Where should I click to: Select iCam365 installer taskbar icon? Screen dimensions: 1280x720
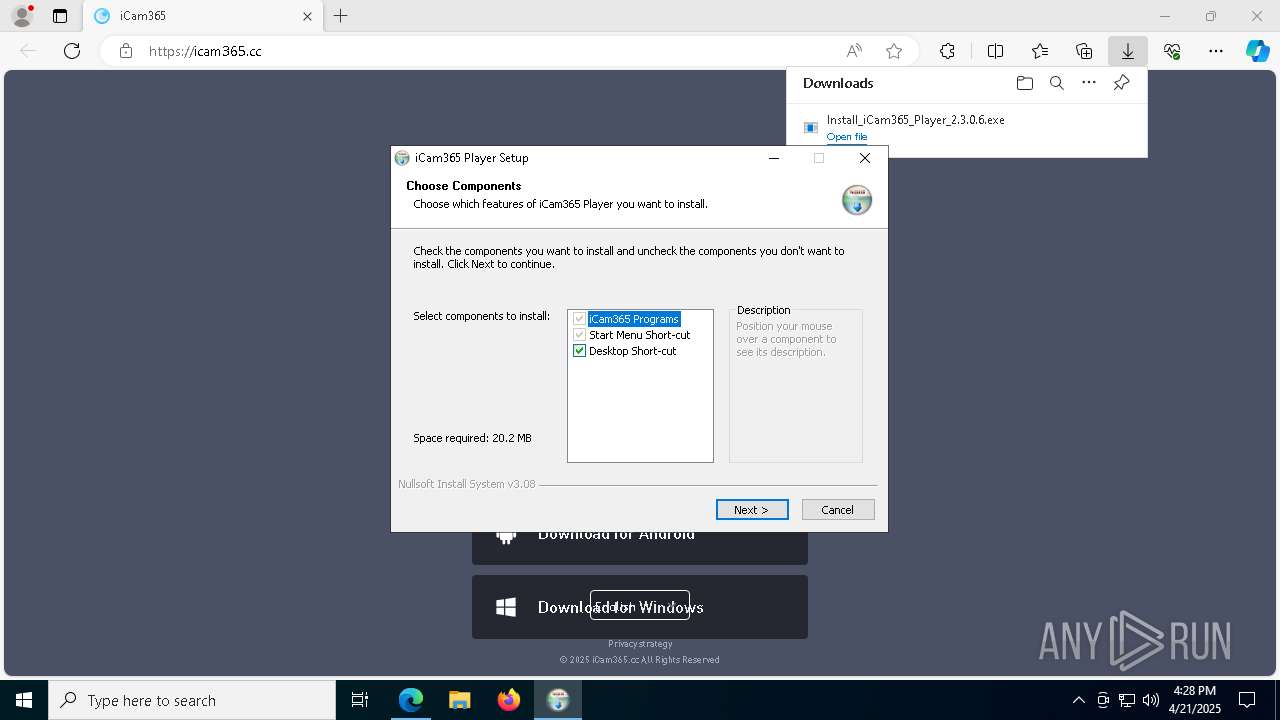[x=558, y=700]
